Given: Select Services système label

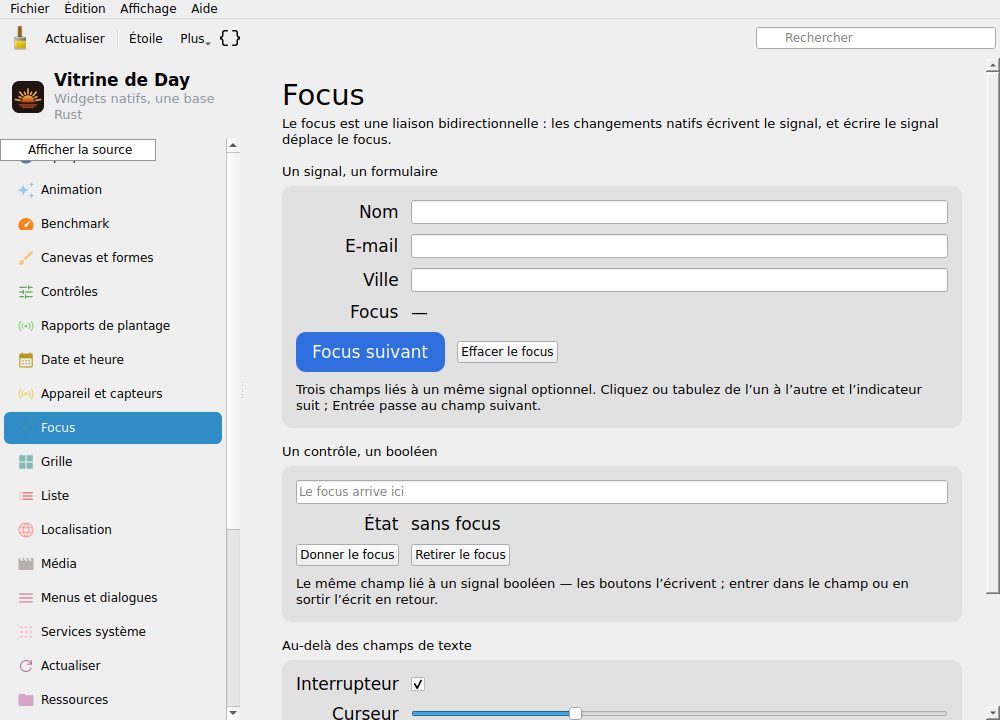Looking at the screenshot, I should tap(93, 631).
